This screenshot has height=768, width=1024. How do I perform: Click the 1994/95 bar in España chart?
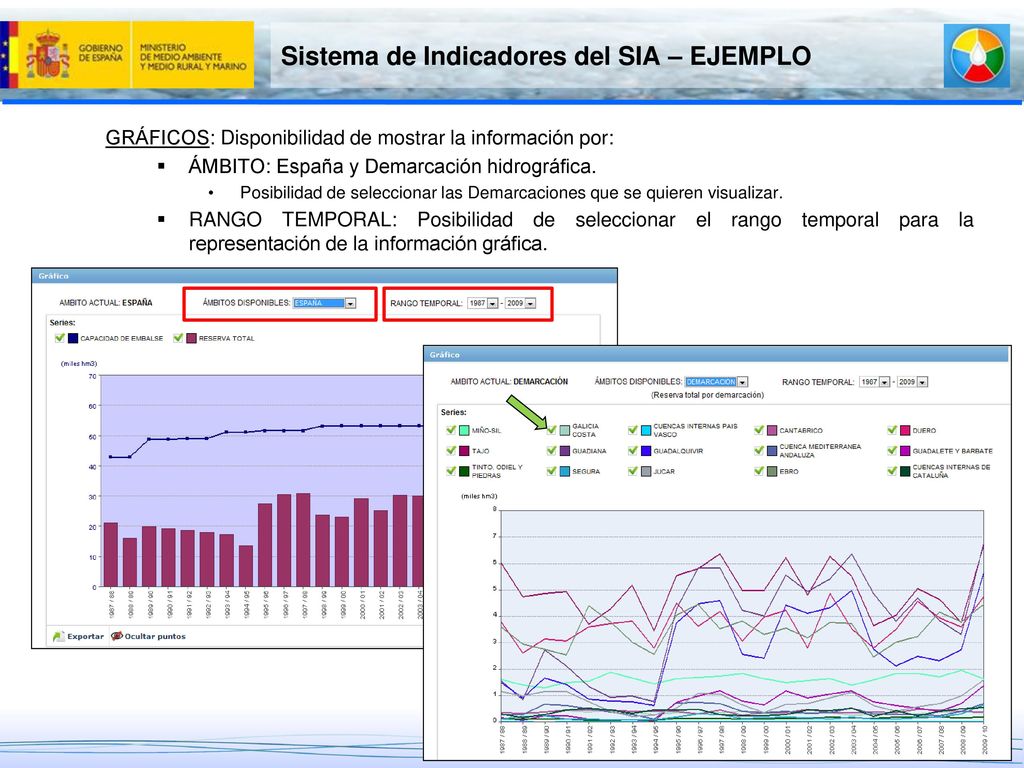click(x=246, y=566)
